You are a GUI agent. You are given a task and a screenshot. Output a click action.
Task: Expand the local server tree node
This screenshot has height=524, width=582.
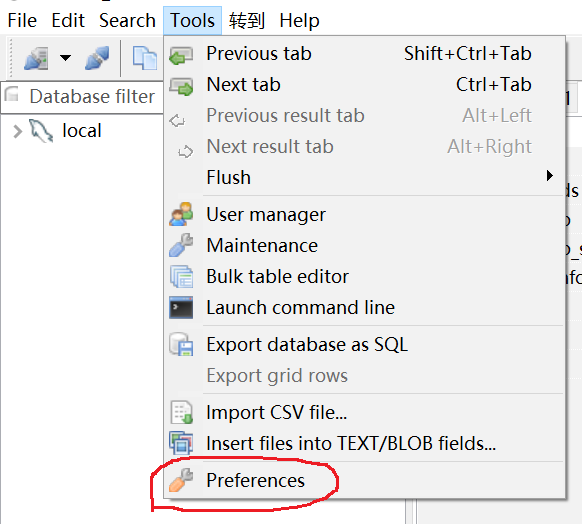17,131
